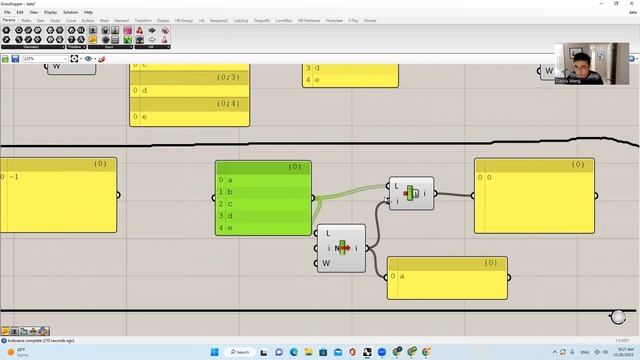Select the black arrow icon in Util group
Image resolution: width=640 pixels, height=360 pixels.
[152, 30]
